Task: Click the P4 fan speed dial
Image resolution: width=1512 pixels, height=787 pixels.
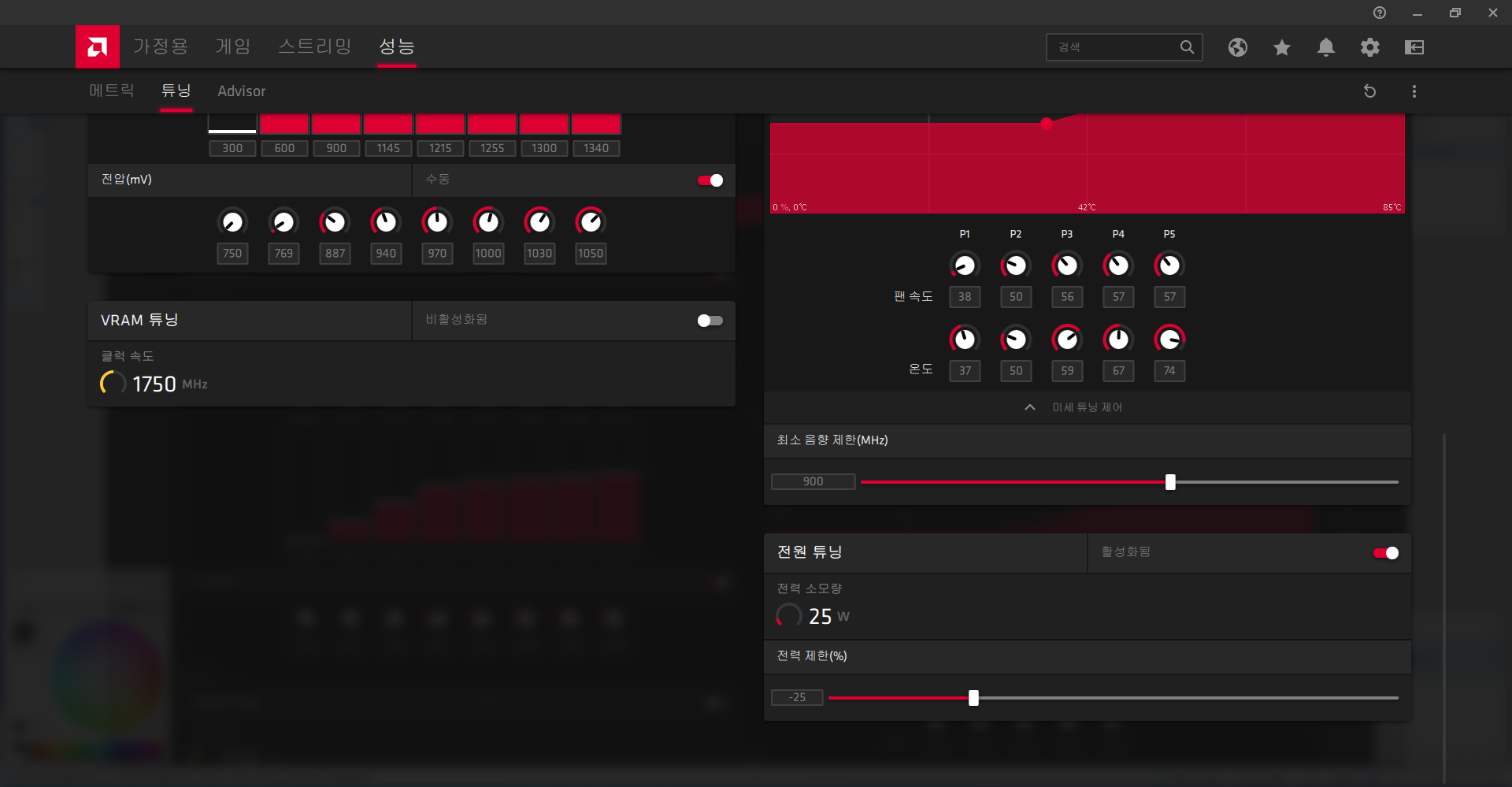Action: coord(1118,265)
